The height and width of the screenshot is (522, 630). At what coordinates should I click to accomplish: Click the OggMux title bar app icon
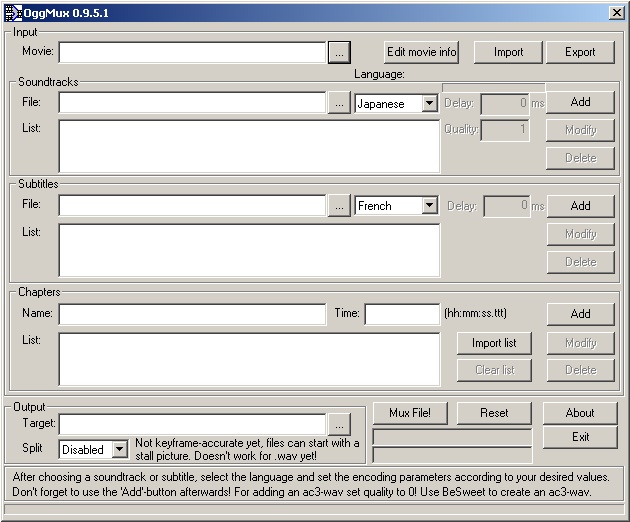click(x=13, y=13)
